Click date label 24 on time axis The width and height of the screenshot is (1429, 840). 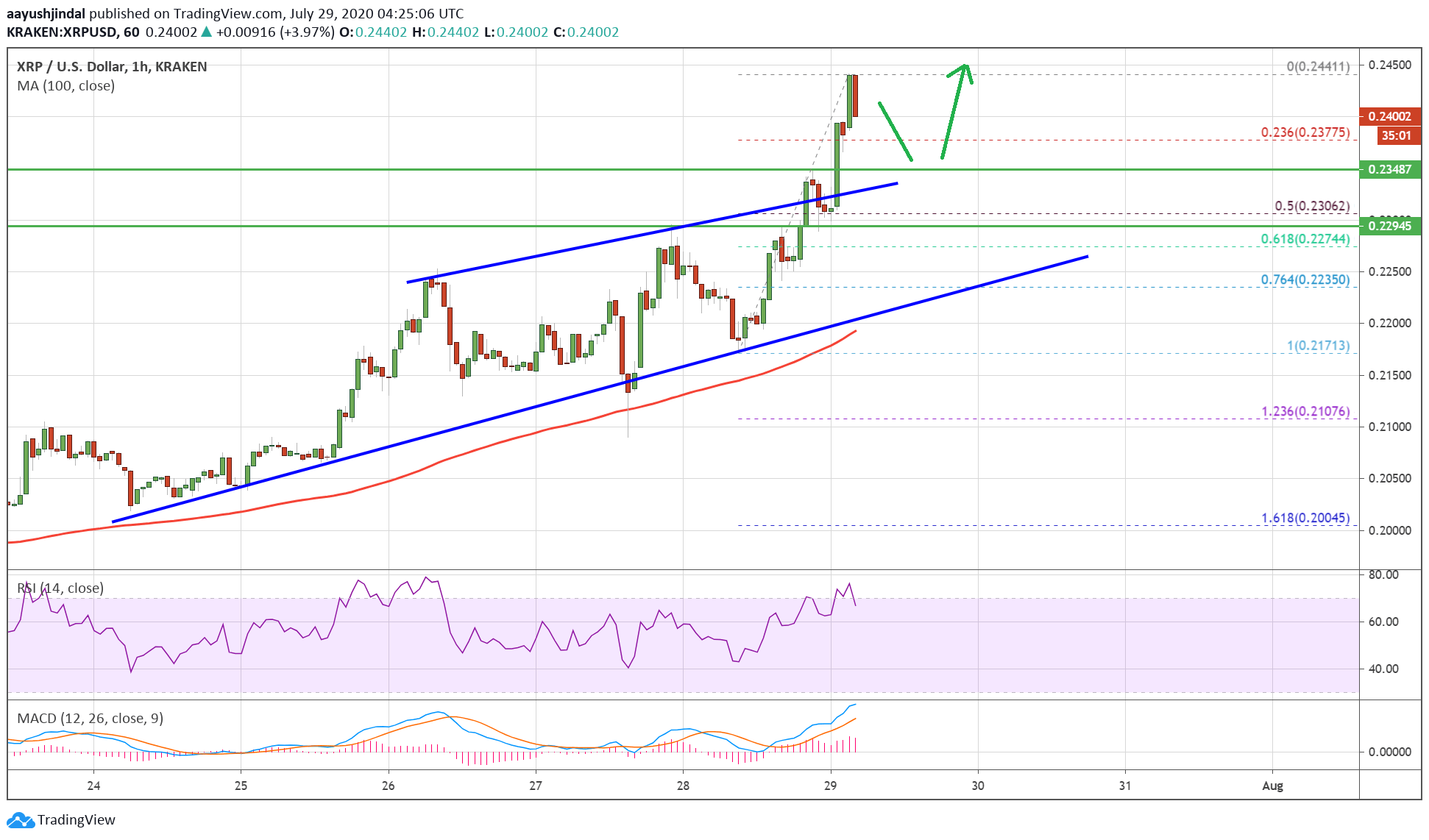click(x=93, y=786)
